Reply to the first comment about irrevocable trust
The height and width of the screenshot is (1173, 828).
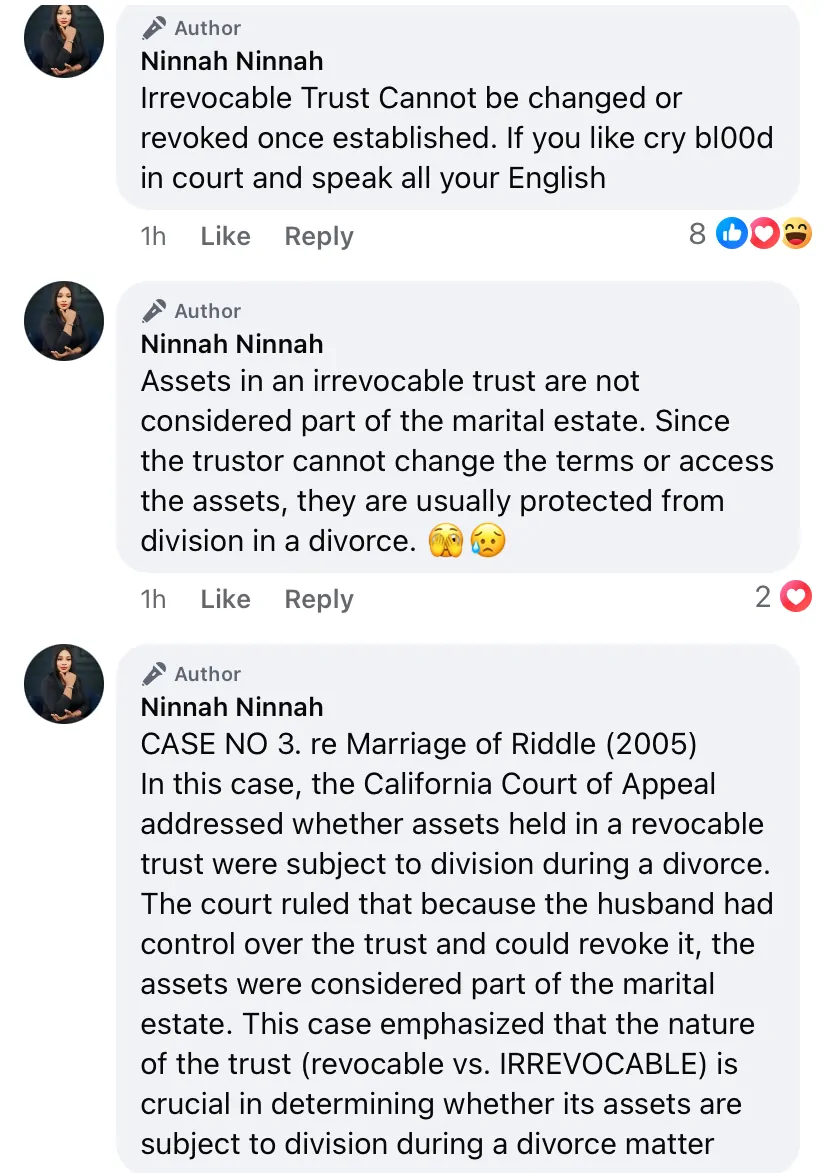[319, 236]
